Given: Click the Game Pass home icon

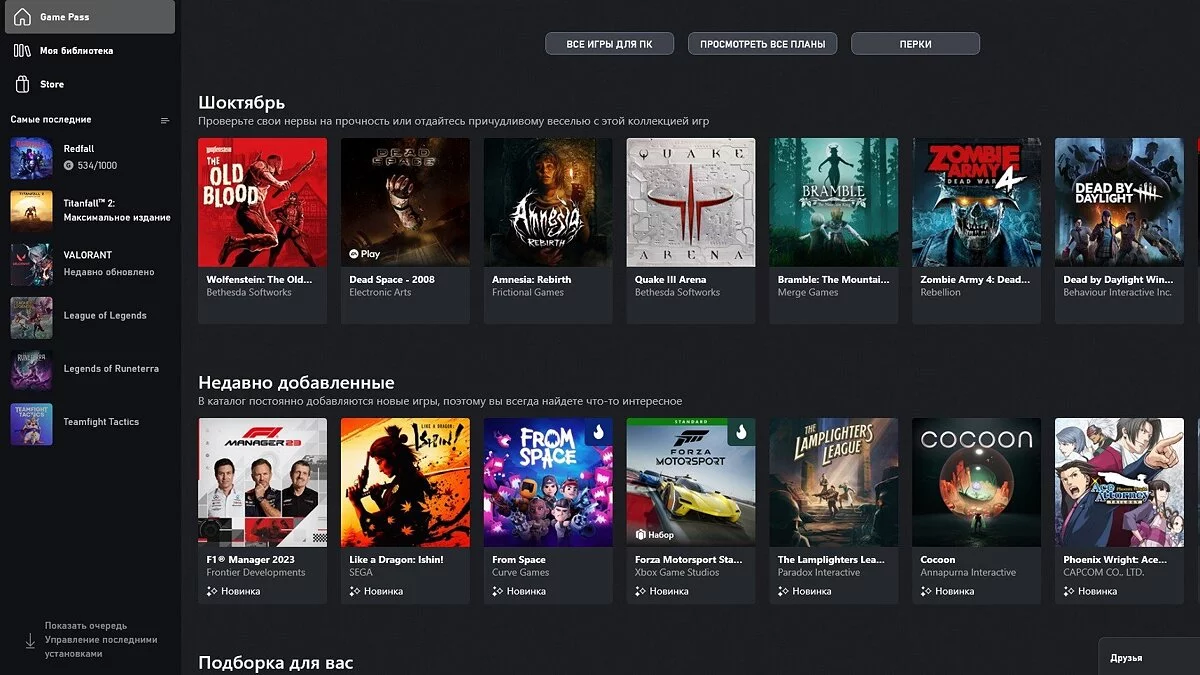Looking at the screenshot, I should click(x=22, y=17).
